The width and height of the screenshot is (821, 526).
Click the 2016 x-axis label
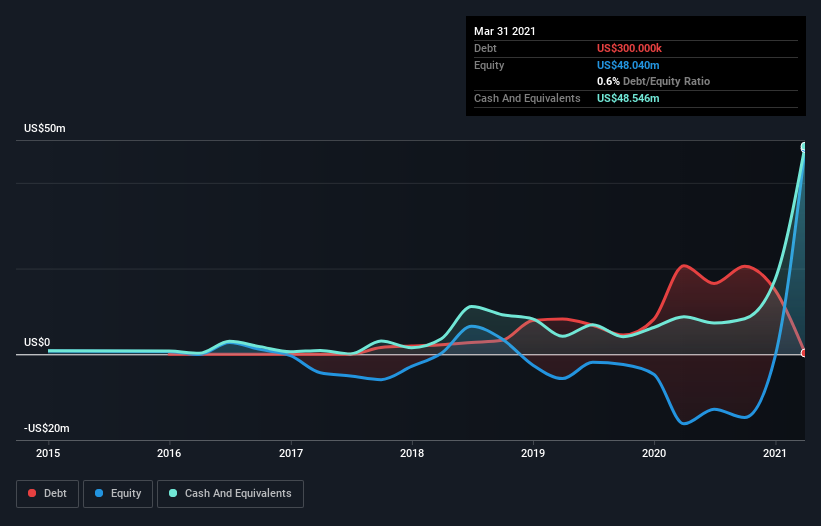pos(169,453)
